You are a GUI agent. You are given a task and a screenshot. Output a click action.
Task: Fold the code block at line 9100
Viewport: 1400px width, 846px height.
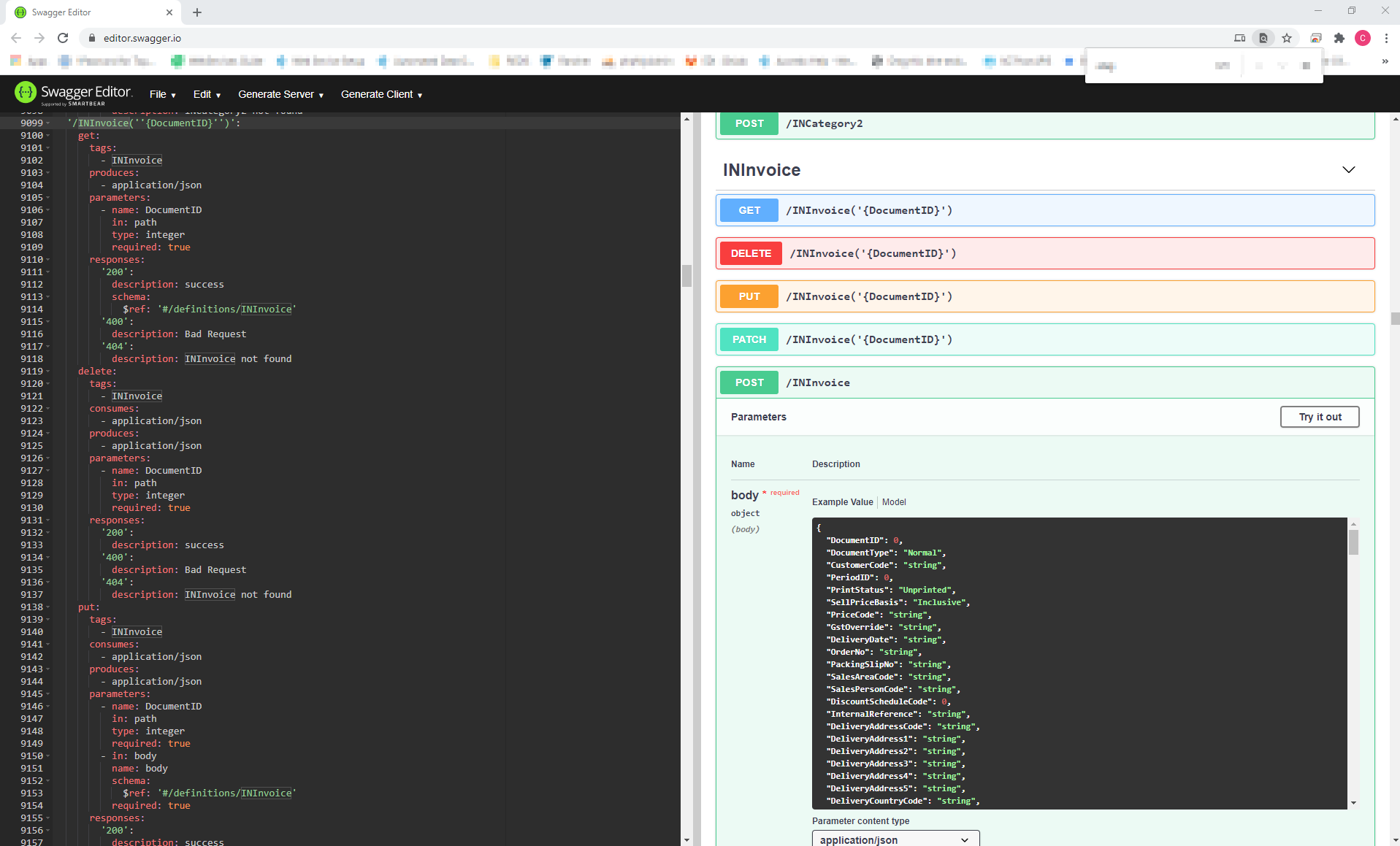click(48, 136)
